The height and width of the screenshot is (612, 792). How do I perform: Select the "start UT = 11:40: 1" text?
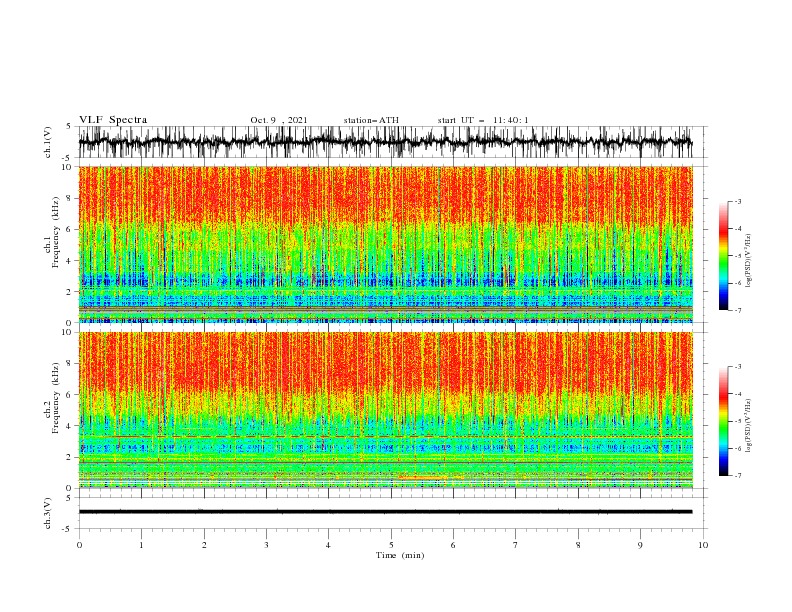click(x=483, y=120)
